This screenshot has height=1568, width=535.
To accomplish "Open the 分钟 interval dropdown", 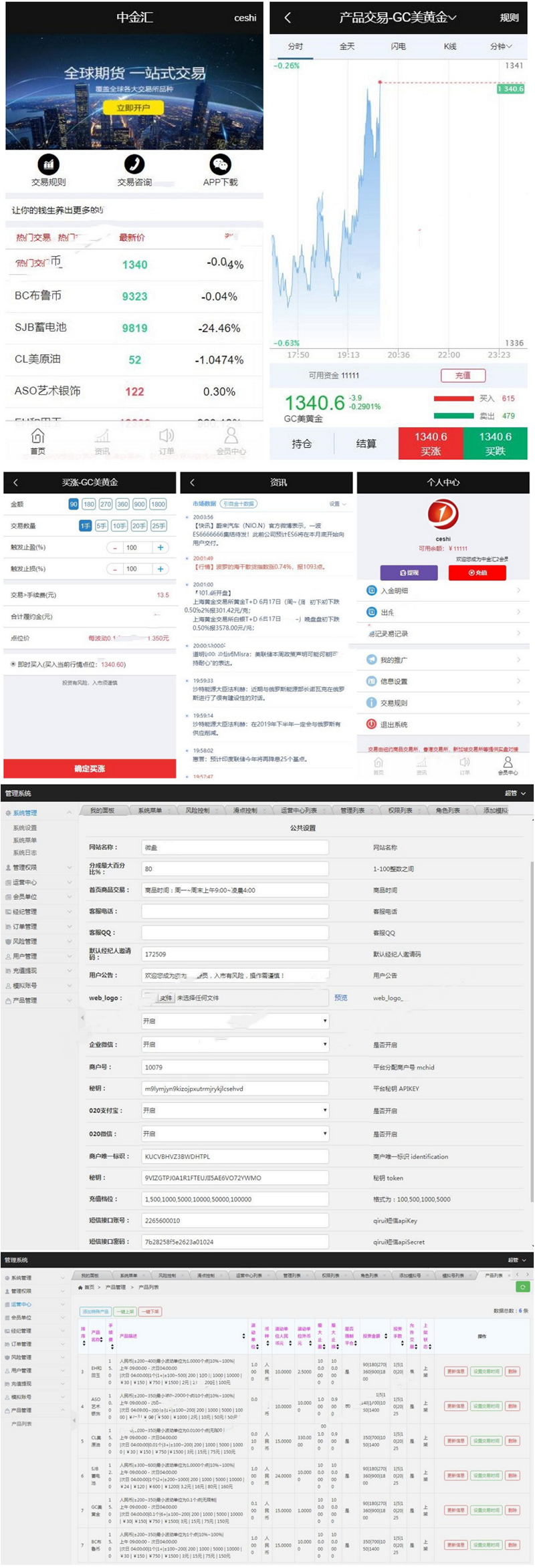I will point(501,47).
